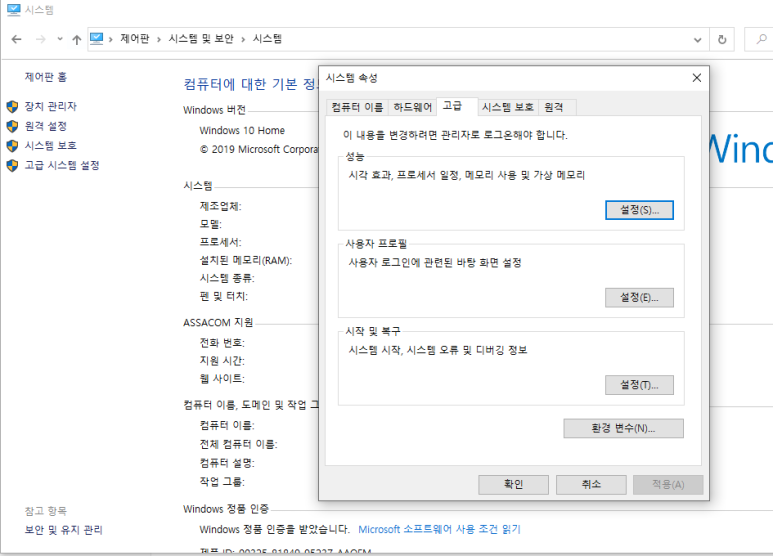This screenshot has height=556, width=773.
Task: Select 시스템 breadcrumb in address bar
Action: tap(267, 38)
